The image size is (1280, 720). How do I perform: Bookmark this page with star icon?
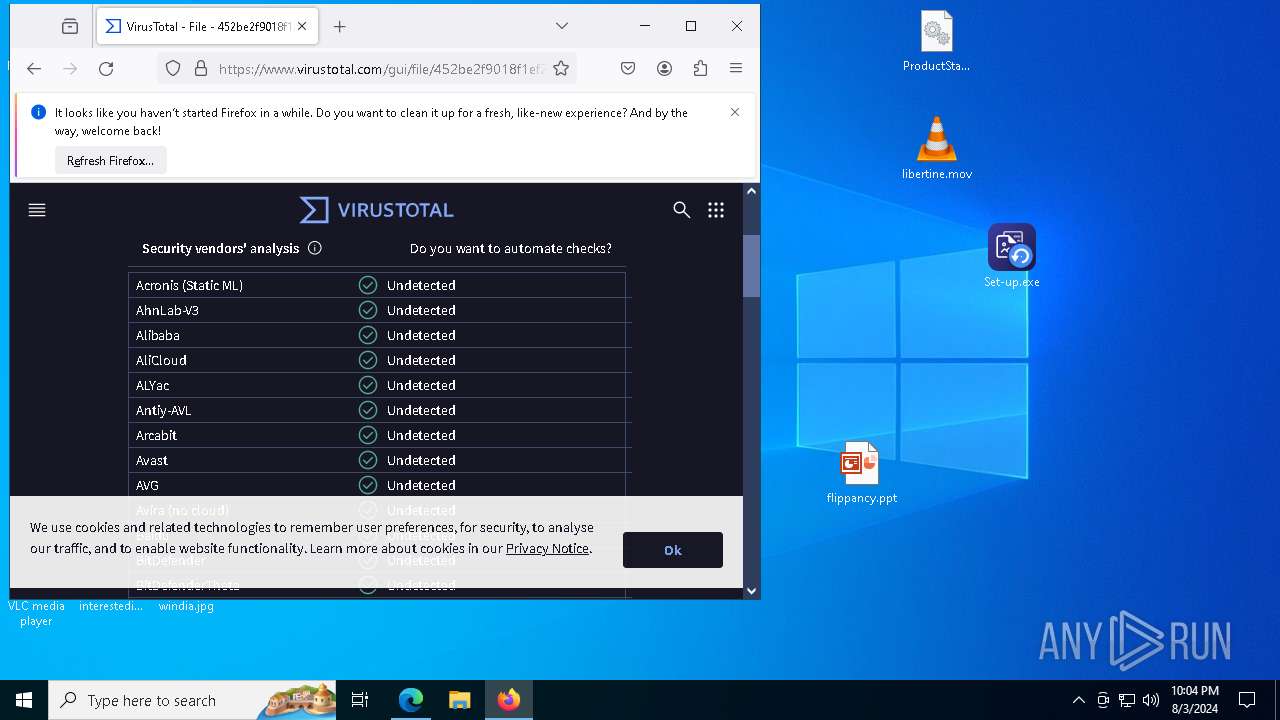pos(561,68)
